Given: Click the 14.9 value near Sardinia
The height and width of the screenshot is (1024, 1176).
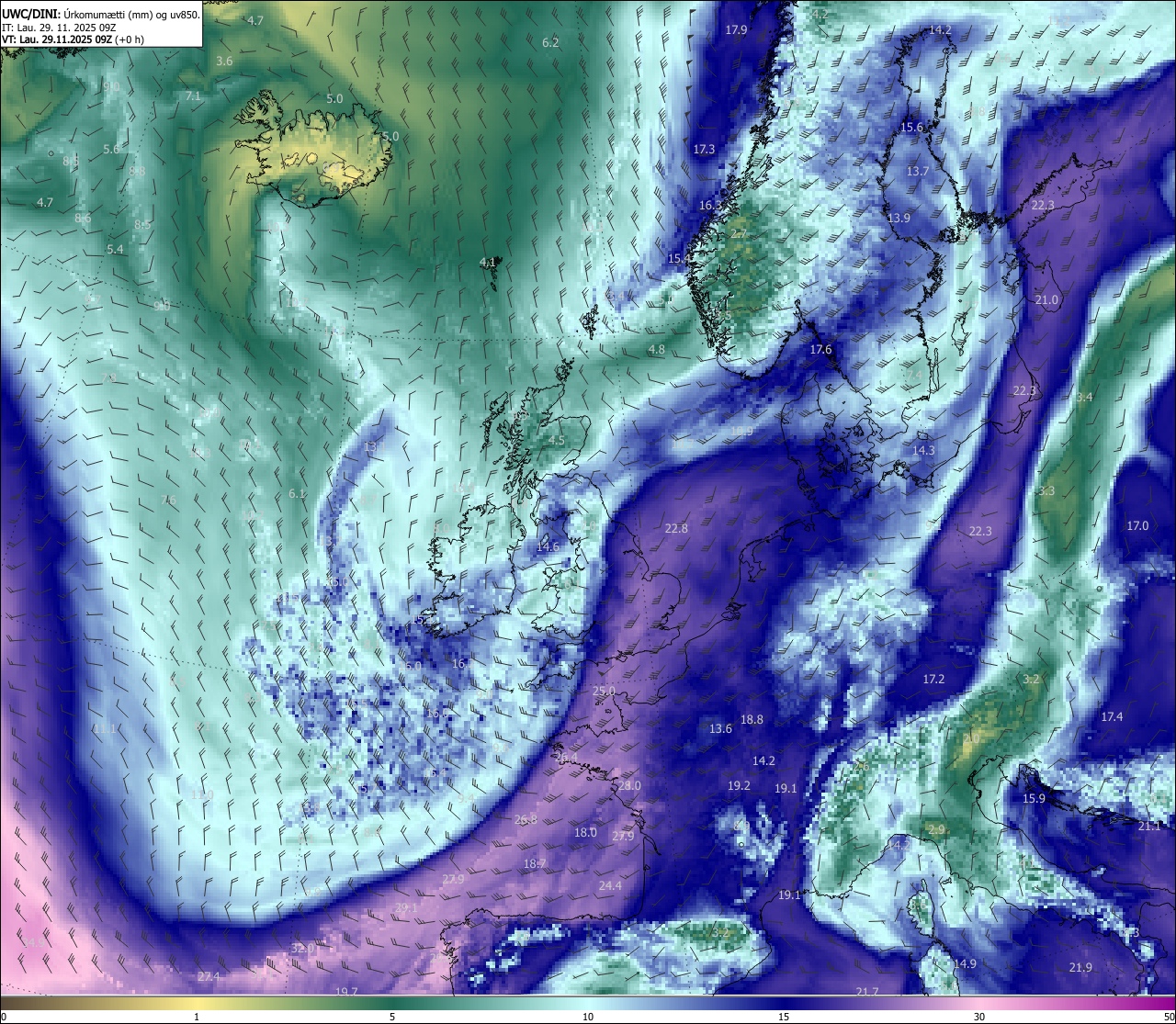Looking at the screenshot, I should coord(965,964).
